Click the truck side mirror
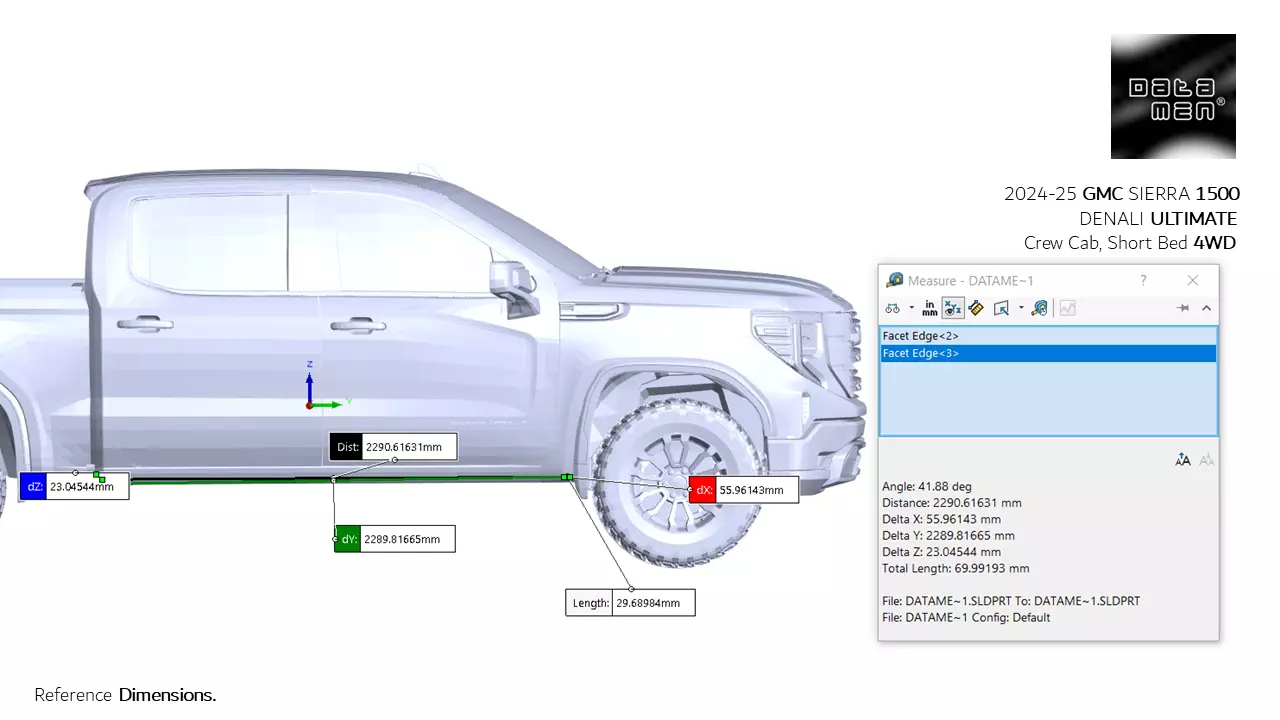 click(514, 285)
